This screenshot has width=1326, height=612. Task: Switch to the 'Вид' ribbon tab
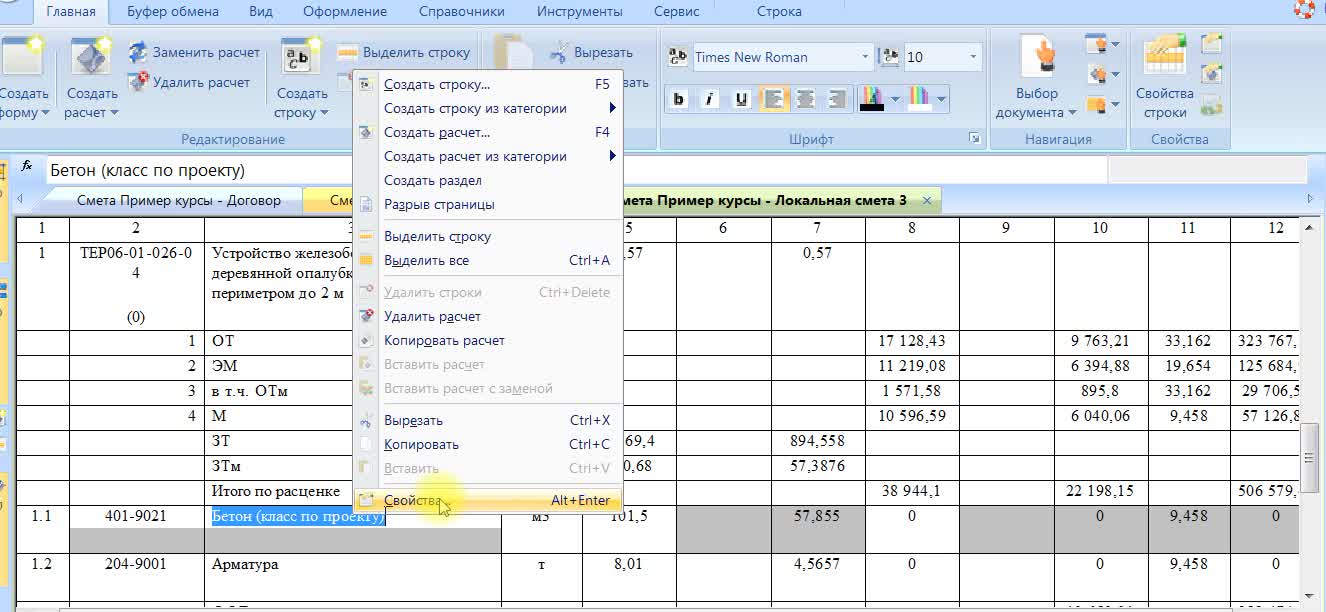click(x=261, y=12)
